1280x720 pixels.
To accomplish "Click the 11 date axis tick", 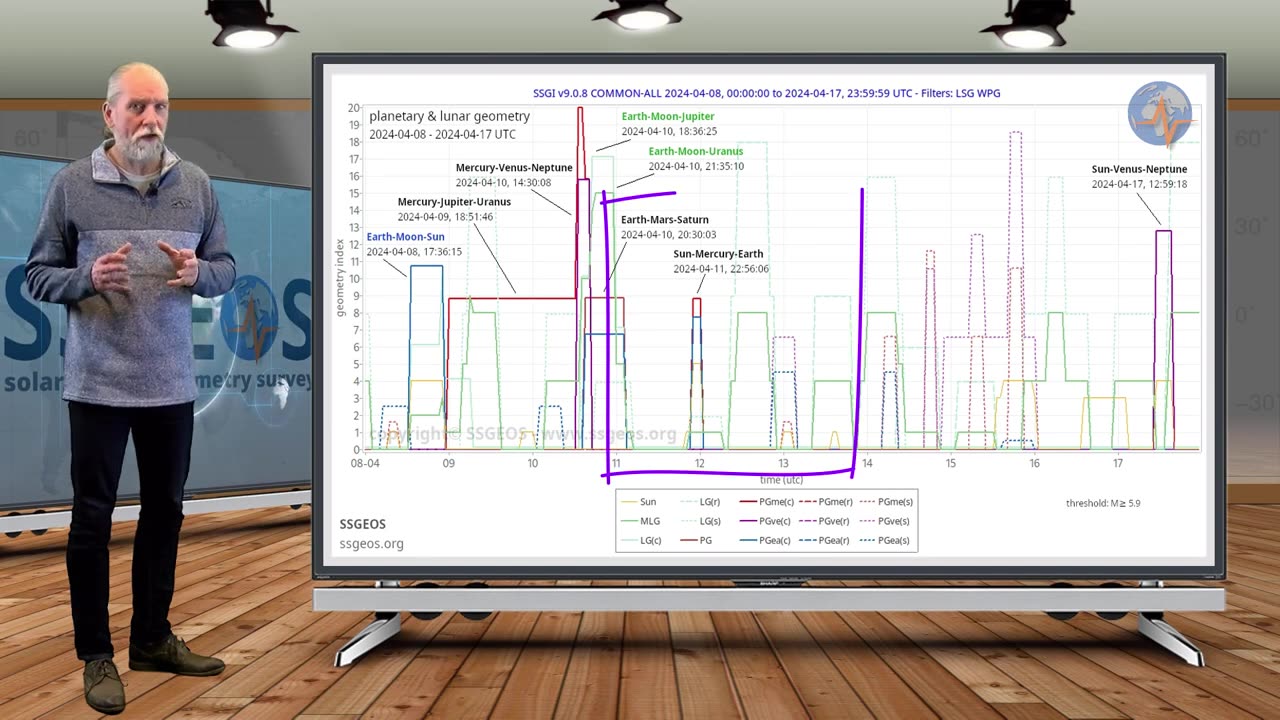I will point(616,463).
